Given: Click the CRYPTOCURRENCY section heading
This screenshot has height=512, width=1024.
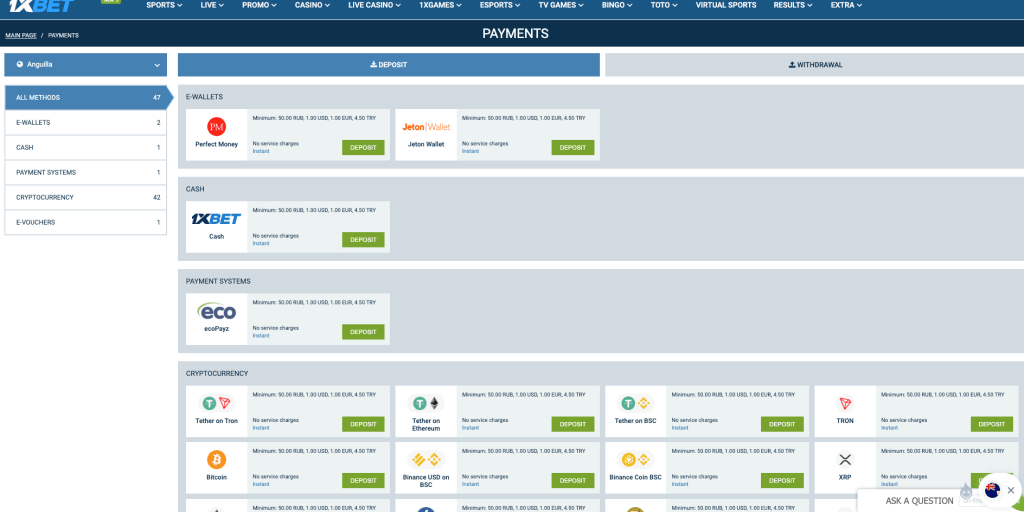Looking at the screenshot, I should click(x=217, y=374).
